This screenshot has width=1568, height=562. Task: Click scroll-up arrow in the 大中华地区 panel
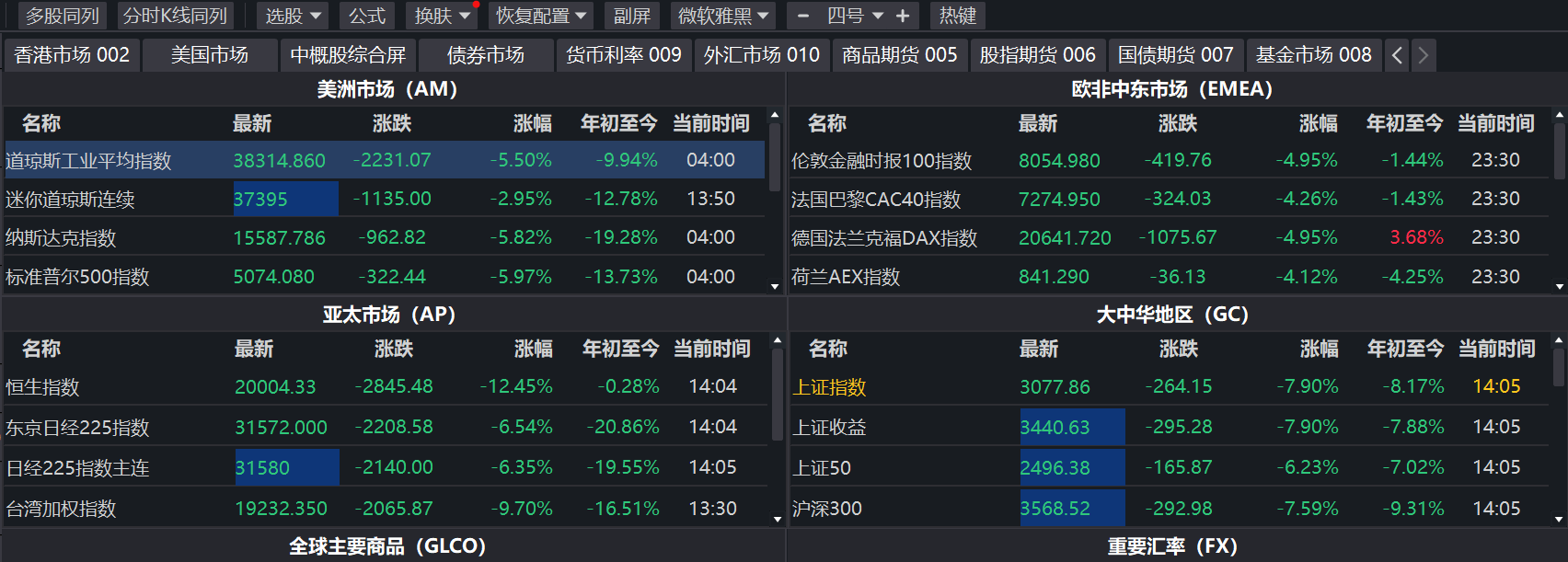click(1559, 341)
